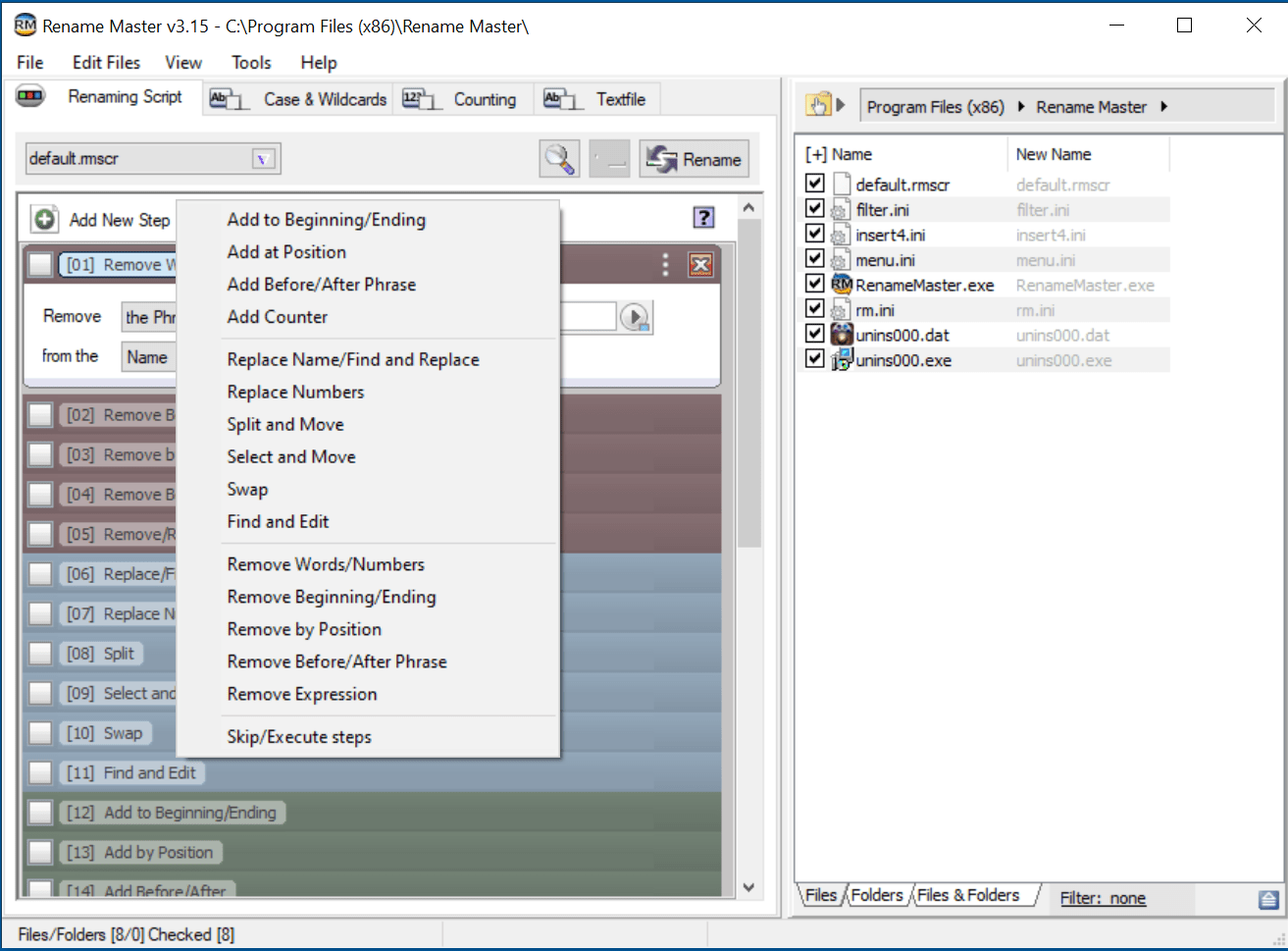
Task: Click the folder browse icon with hand
Action: click(x=818, y=105)
